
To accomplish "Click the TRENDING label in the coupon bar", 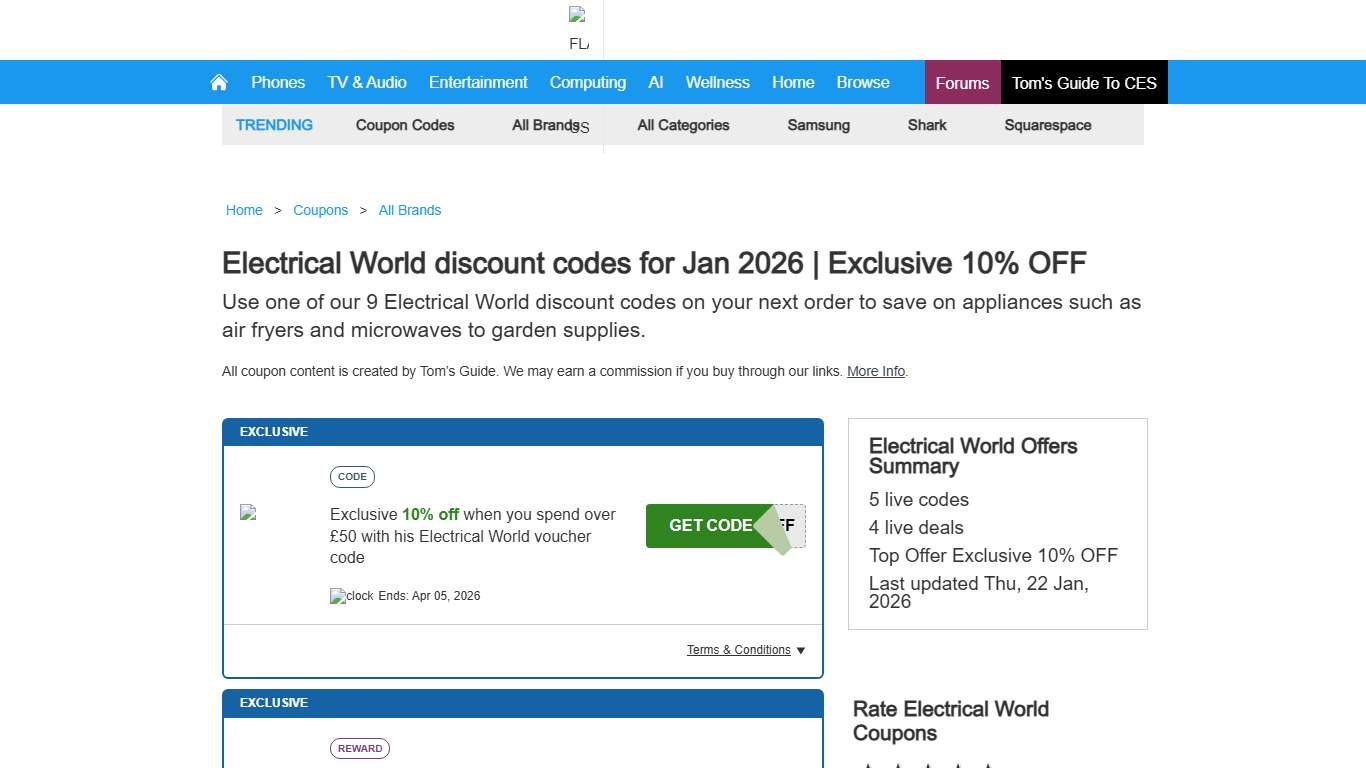I will point(274,125).
